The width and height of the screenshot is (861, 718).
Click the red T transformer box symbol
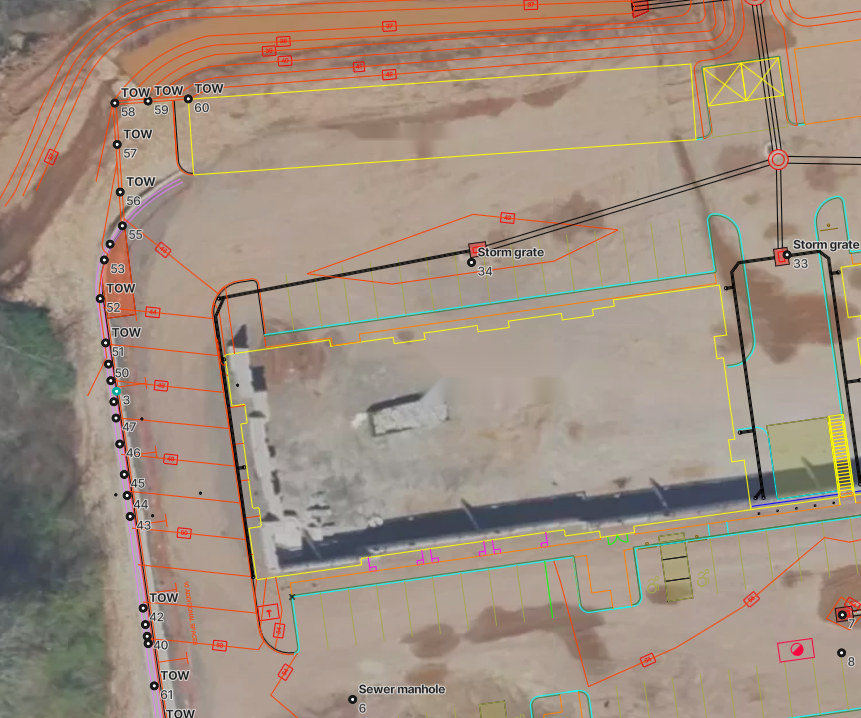click(x=269, y=613)
